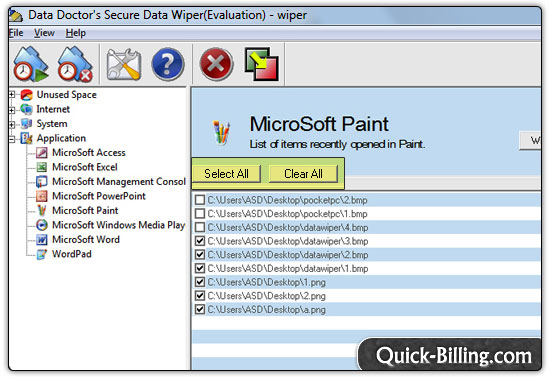Viewport: 550px width, 377px height.
Task: Uncheck the Desktop\2.png checkbox
Action: [x=200, y=296]
